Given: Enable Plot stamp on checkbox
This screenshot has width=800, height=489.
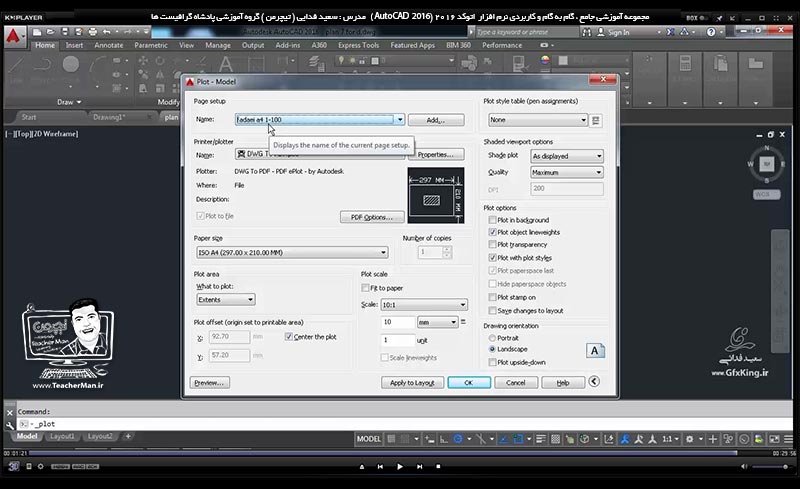Looking at the screenshot, I should tap(492, 297).
